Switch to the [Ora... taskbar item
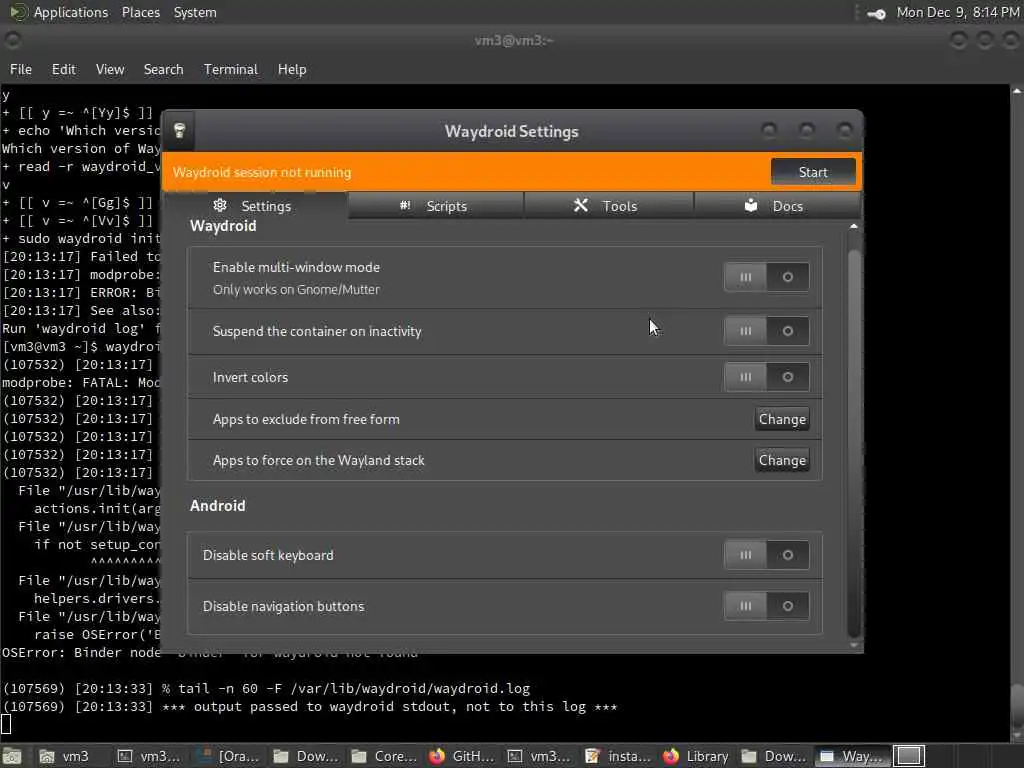The height and width of the screenshot is (768, 1024). tap(230, 756)
